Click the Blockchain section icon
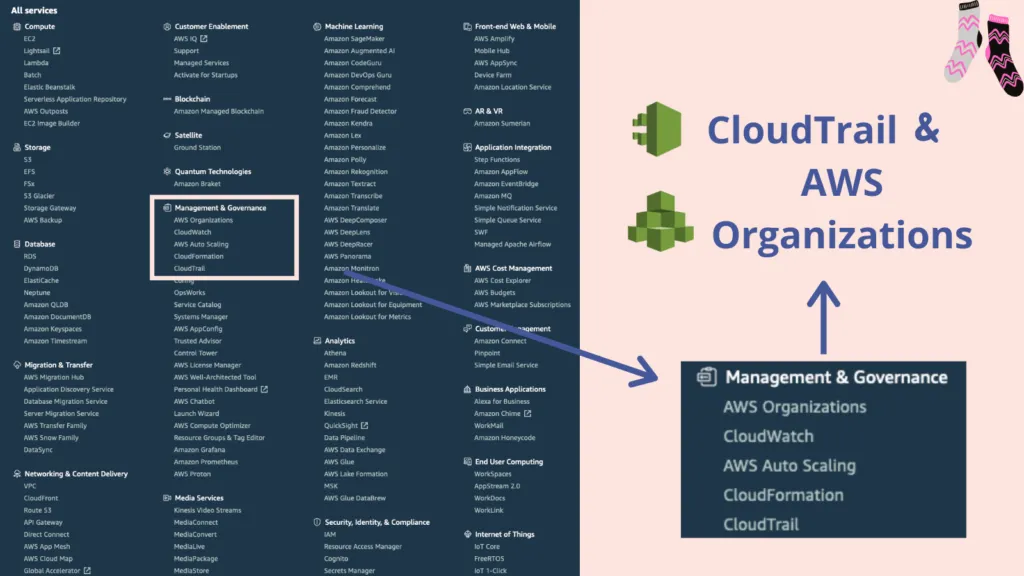The height and width of the screenshot is (576, 1024). point(166,98)
